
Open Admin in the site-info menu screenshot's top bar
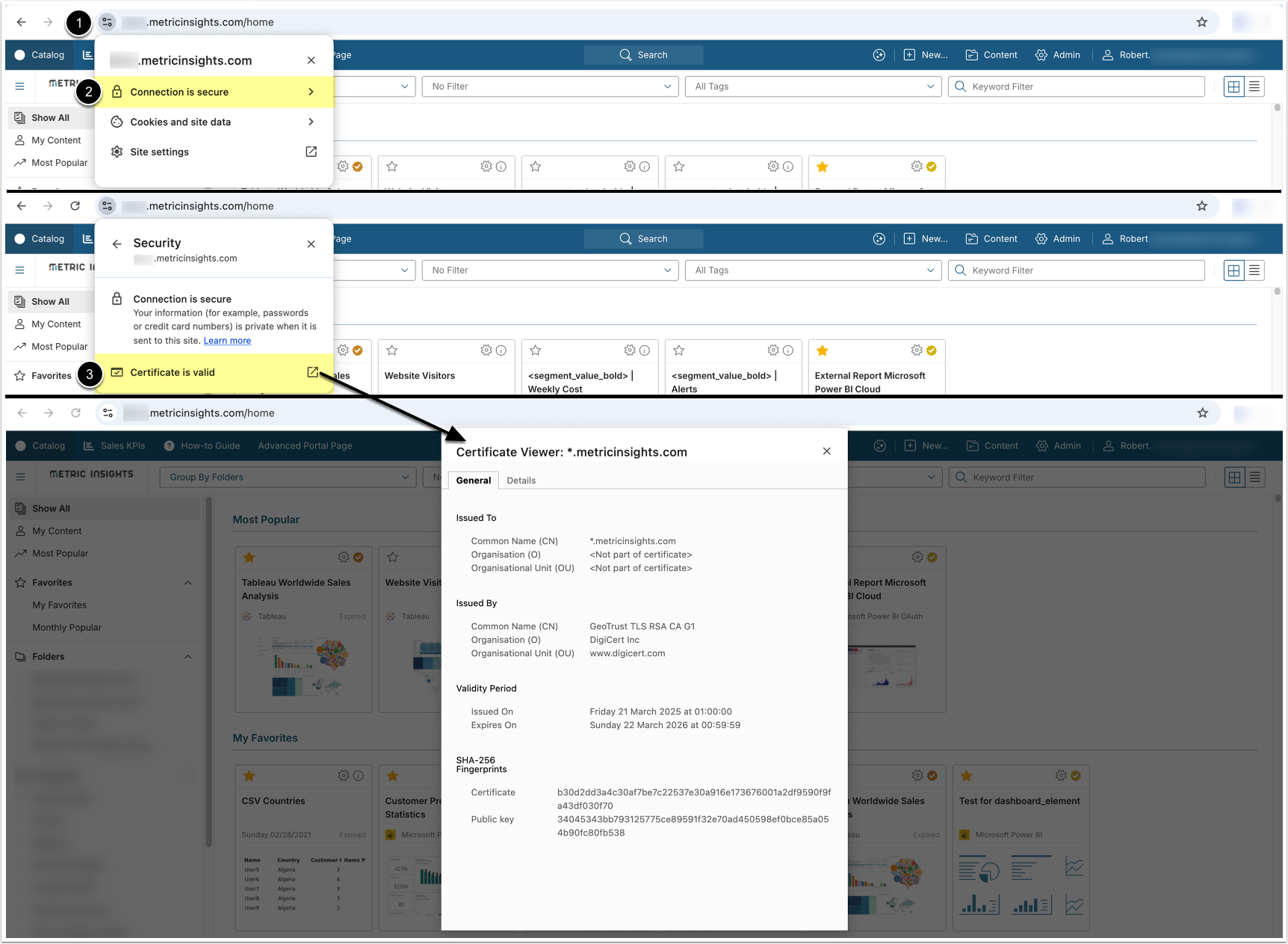pos(1058,55)
